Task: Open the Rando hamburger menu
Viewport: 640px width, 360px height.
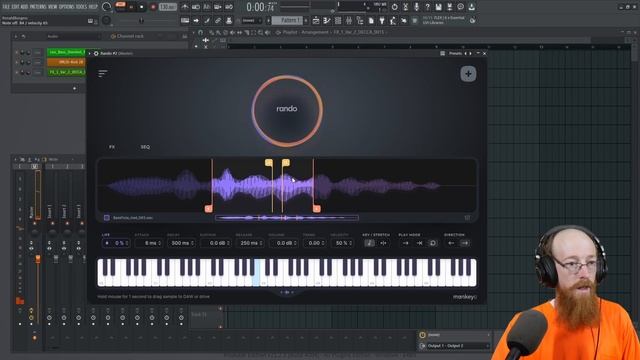Action: (x=102, y=73)
